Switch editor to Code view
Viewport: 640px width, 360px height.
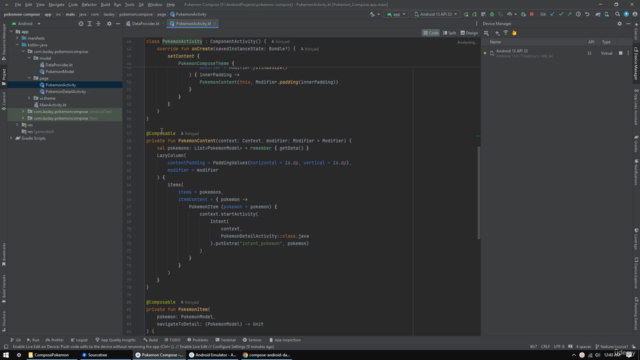point(431,33)
